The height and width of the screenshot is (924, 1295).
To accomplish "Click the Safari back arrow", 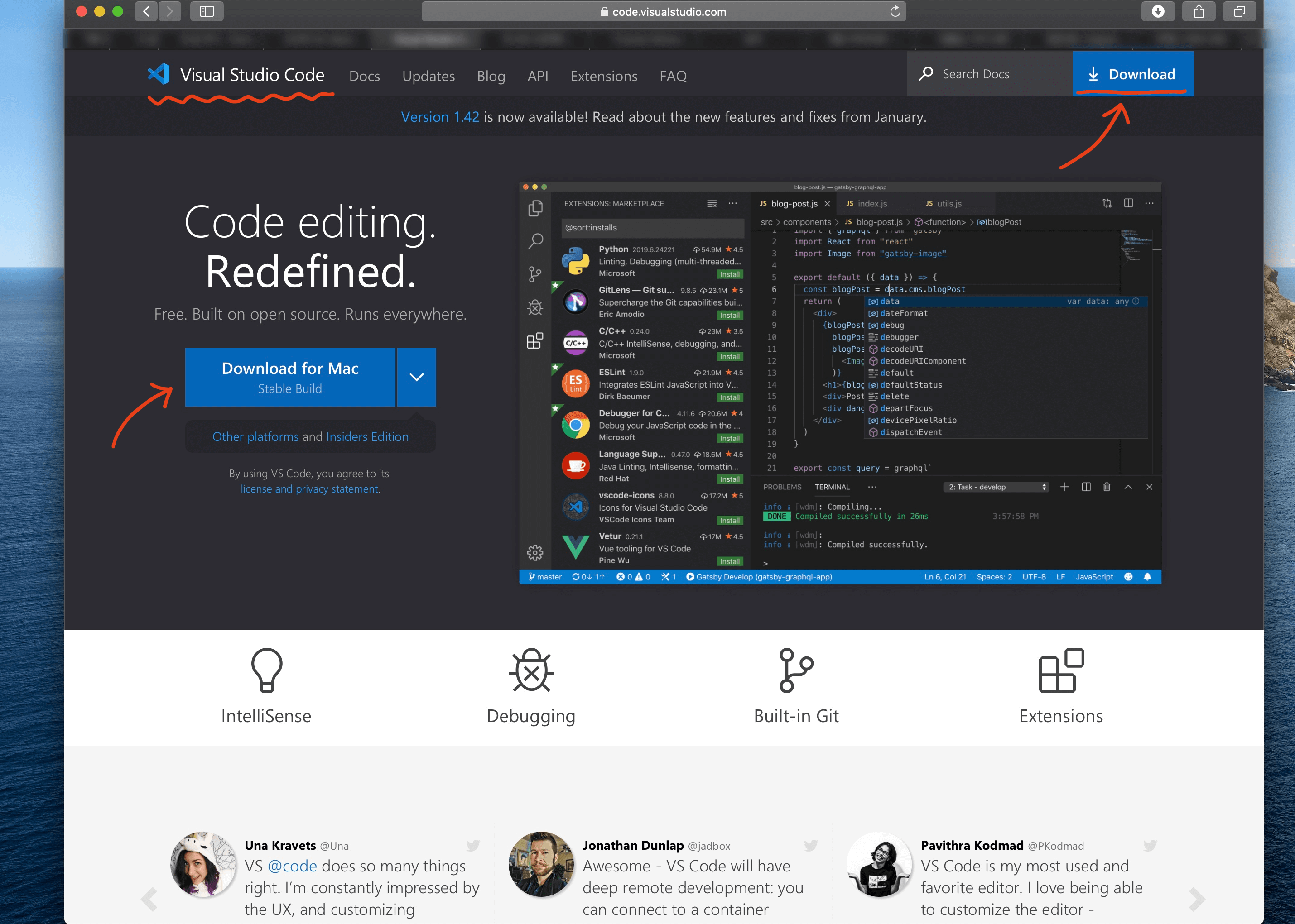I will coord(146,11).
